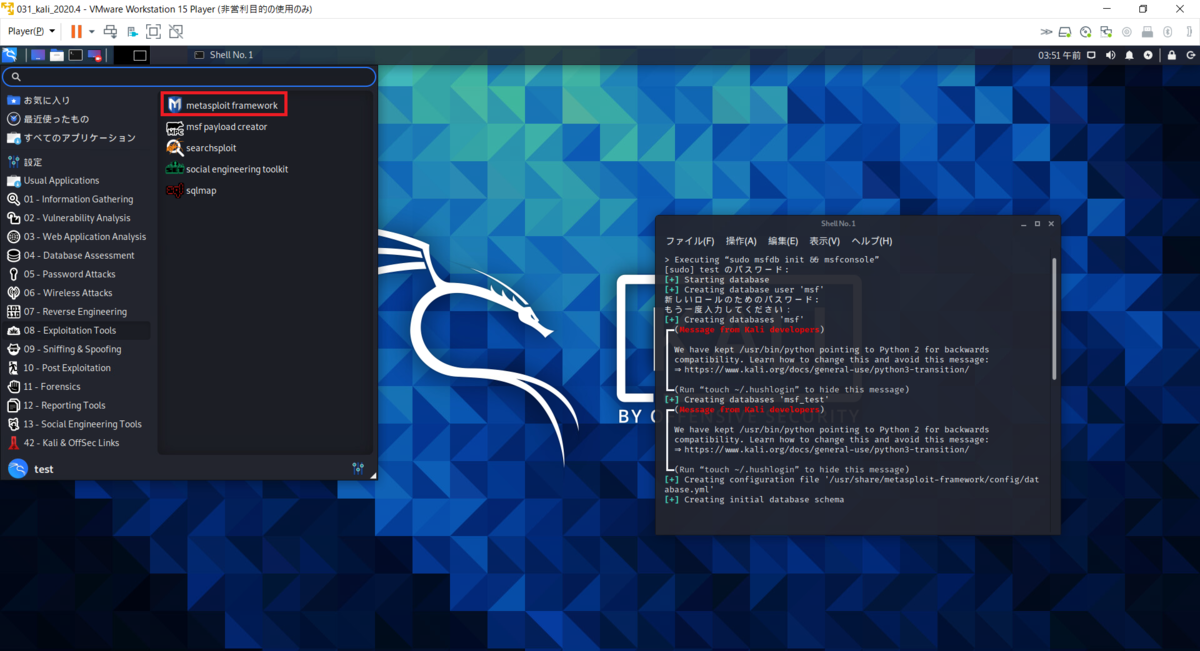1200x651 pixels.
Task: Select 08 - Exploitation Tools category
Action: click(x=78, y=330)
